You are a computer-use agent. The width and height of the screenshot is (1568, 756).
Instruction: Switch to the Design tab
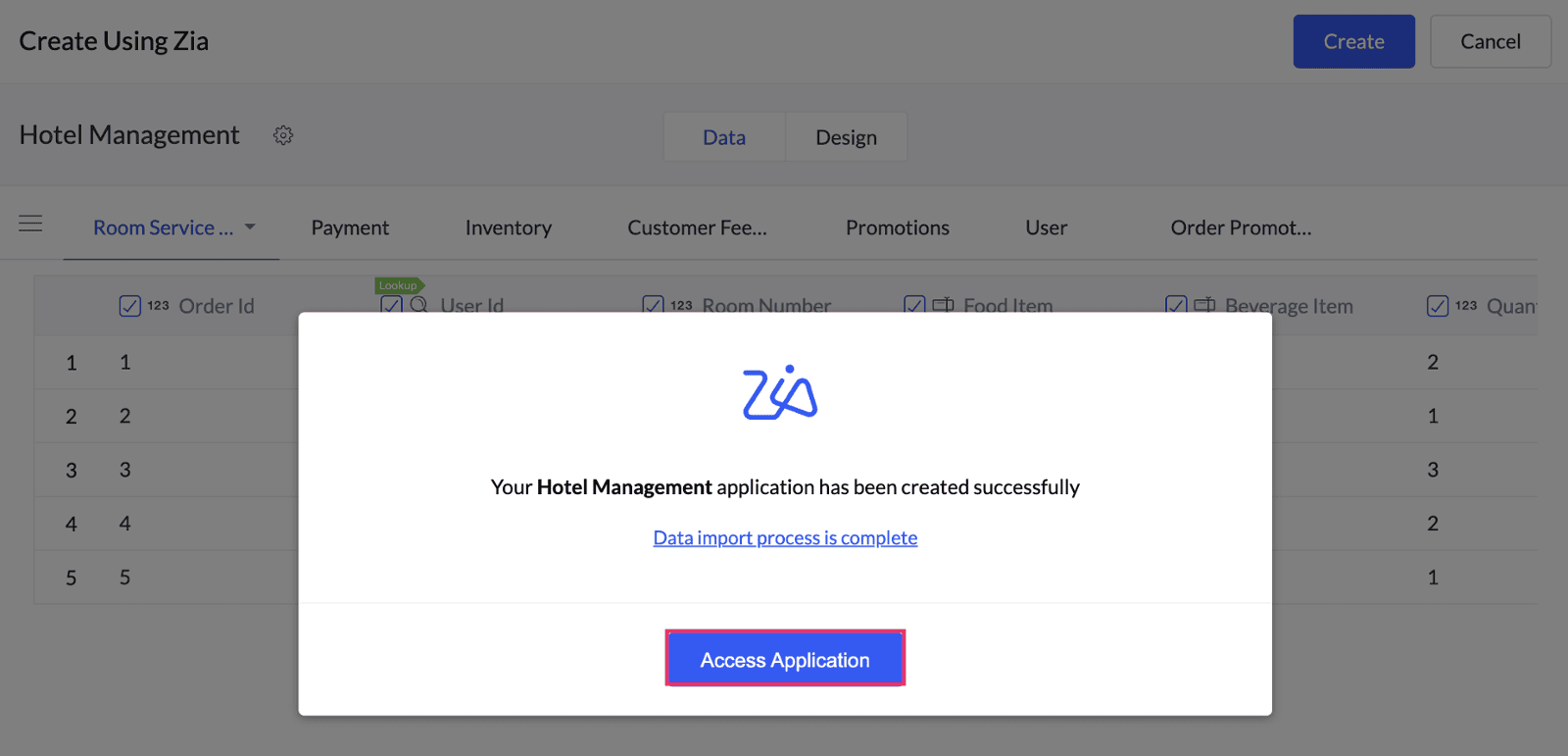click(846, 137)
